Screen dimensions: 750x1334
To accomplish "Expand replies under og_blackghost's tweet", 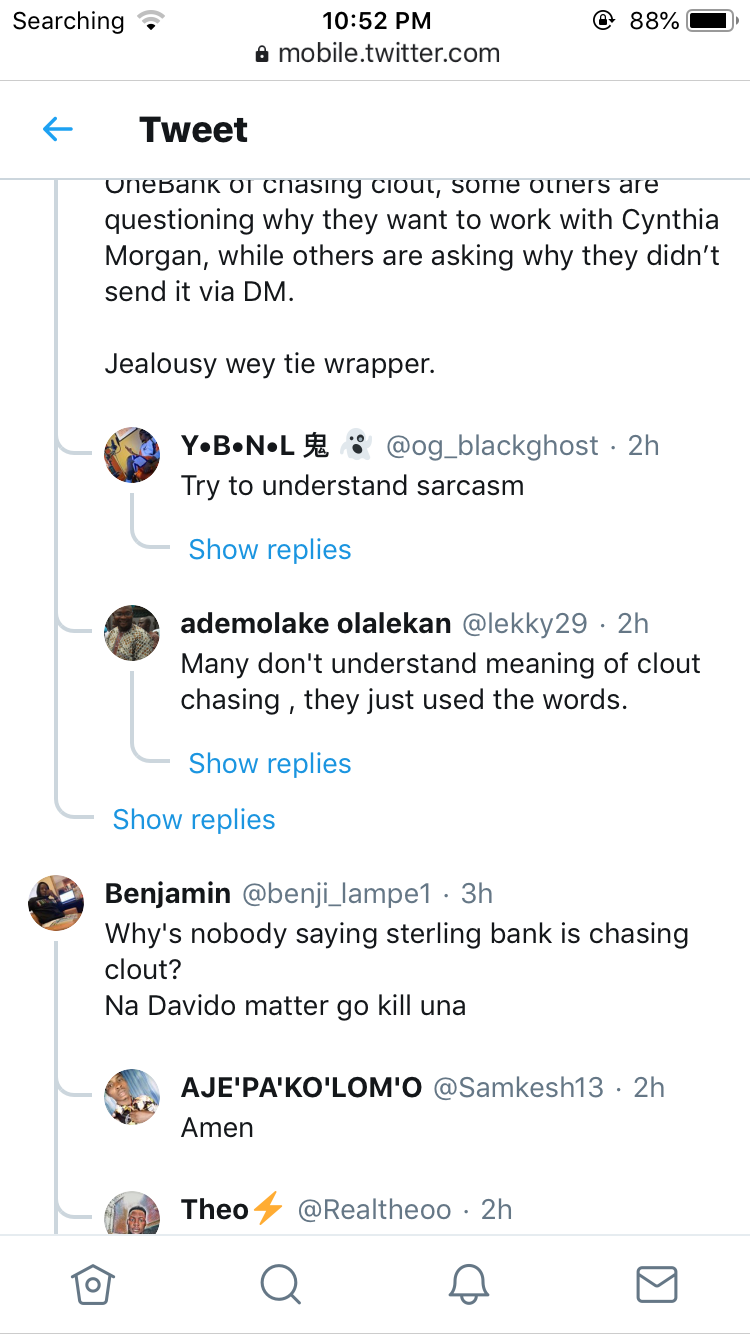I will click(270, 550).
